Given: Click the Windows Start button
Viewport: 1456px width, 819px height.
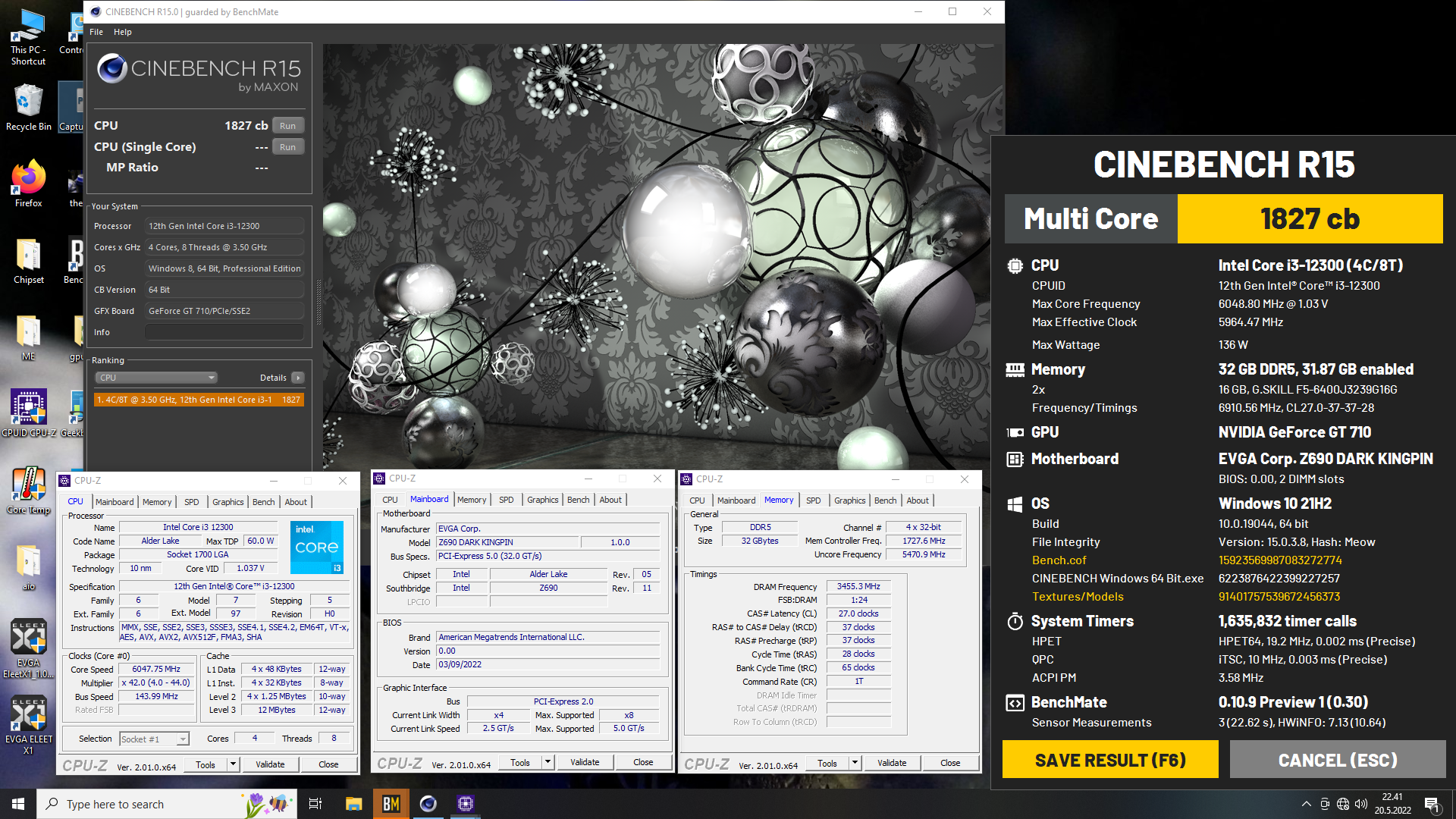Looking at the screenshot, I should (18, 804).
